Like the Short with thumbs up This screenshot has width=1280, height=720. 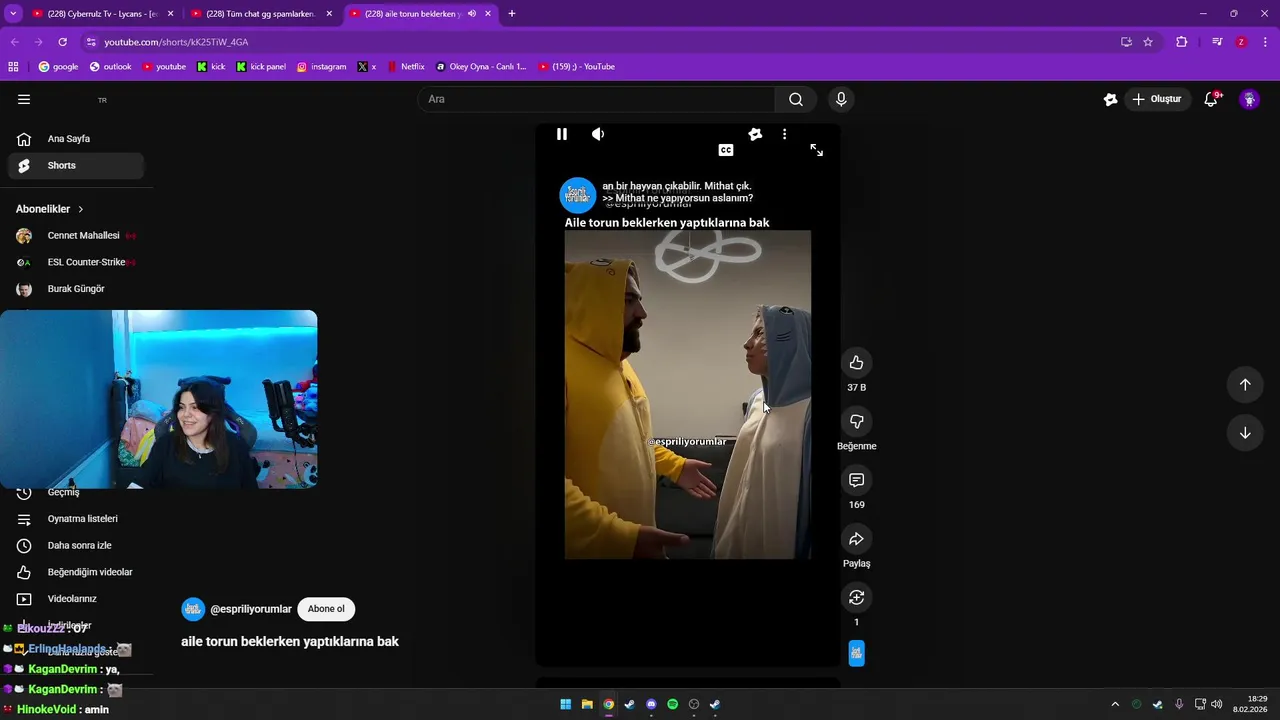click(x=856, y=363)
